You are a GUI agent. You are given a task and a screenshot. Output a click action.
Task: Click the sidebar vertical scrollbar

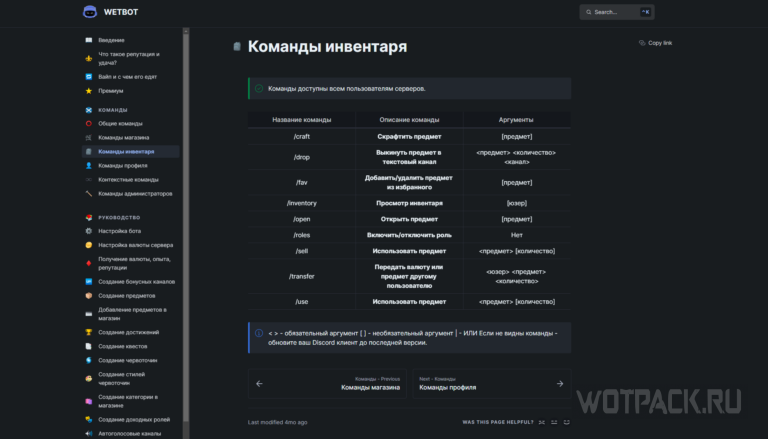[x=186, y=200]
